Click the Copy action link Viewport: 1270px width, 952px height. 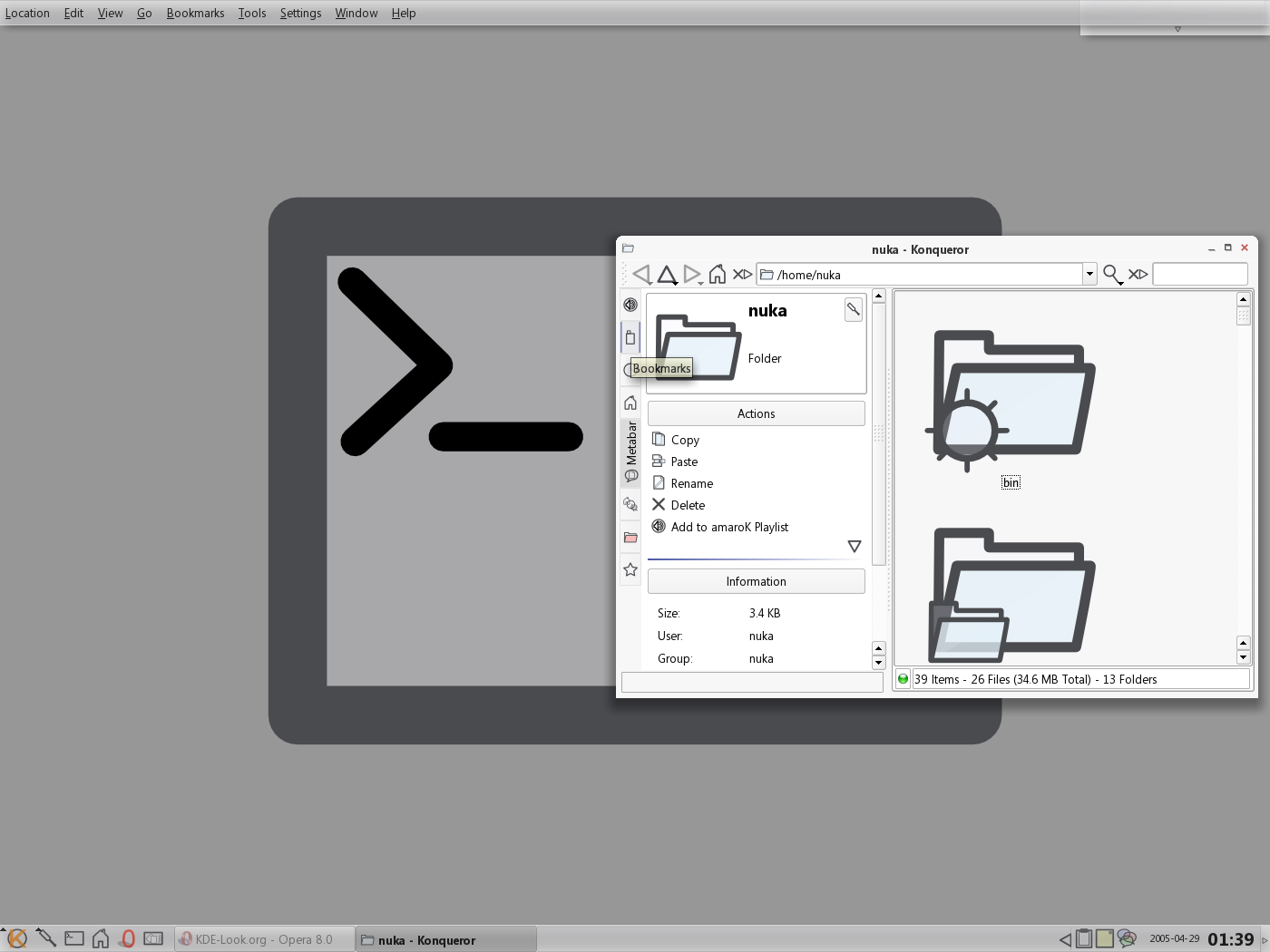[x=685, y=440]
